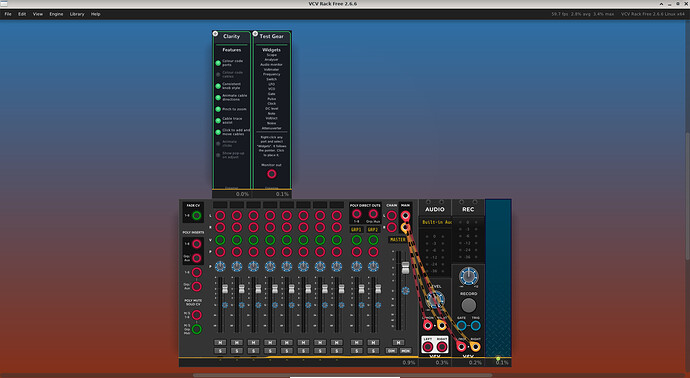This screenshot has width=690, height=378.
Task: Select Attenuverter widget in Test Gear list
Action: pos(272,128)
